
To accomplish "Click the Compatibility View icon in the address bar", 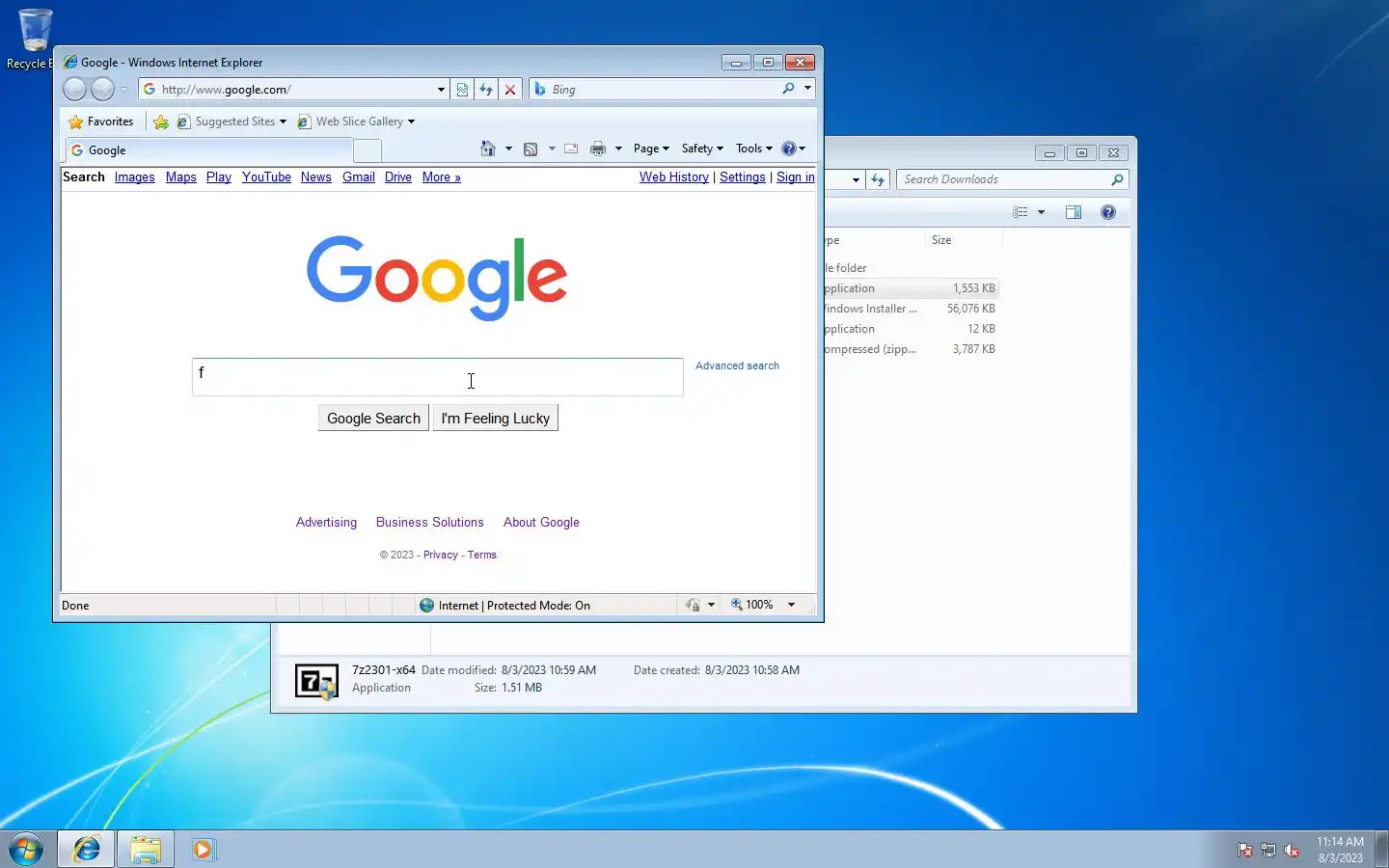I will click(462, 90).
